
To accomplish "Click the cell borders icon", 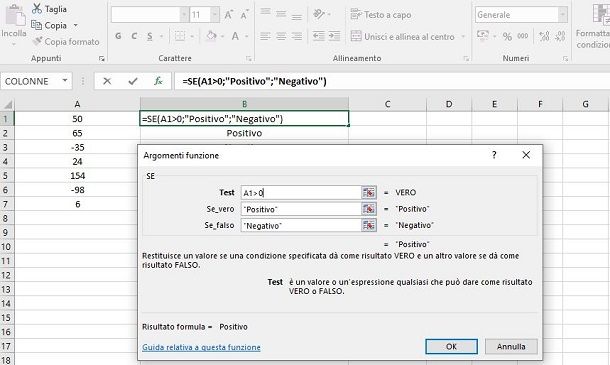I will click(x=180, y=36).
